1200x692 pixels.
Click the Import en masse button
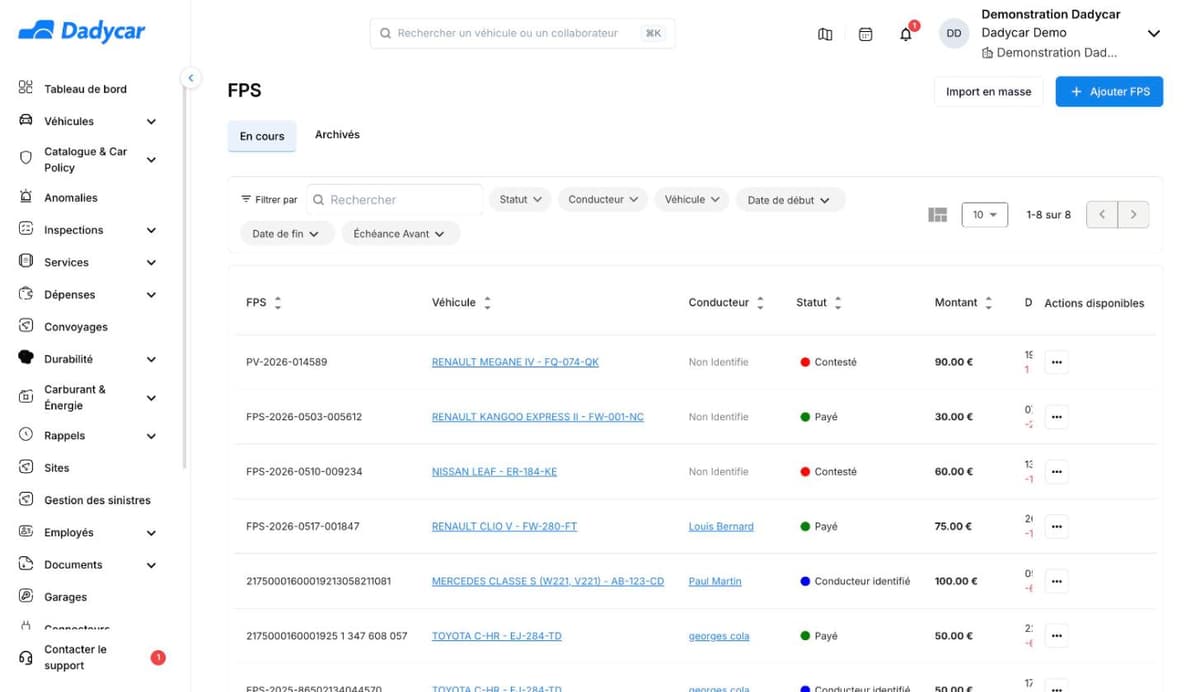[988, 91]
